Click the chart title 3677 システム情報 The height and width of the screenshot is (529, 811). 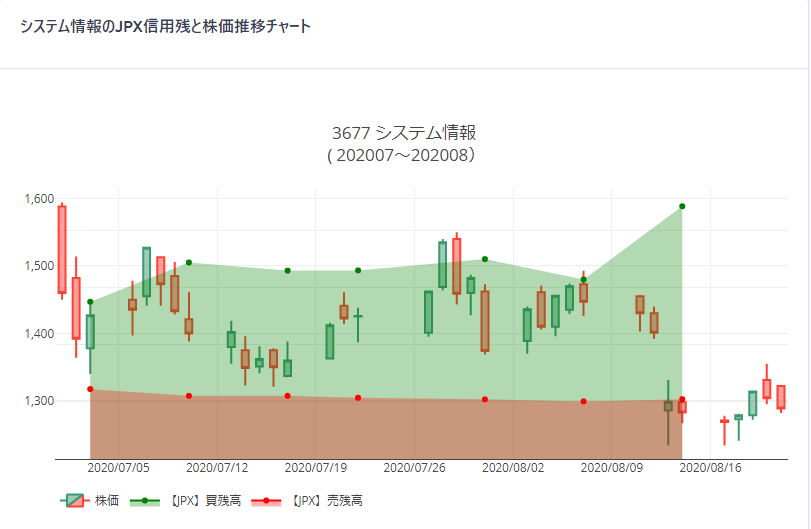[403, 133]
